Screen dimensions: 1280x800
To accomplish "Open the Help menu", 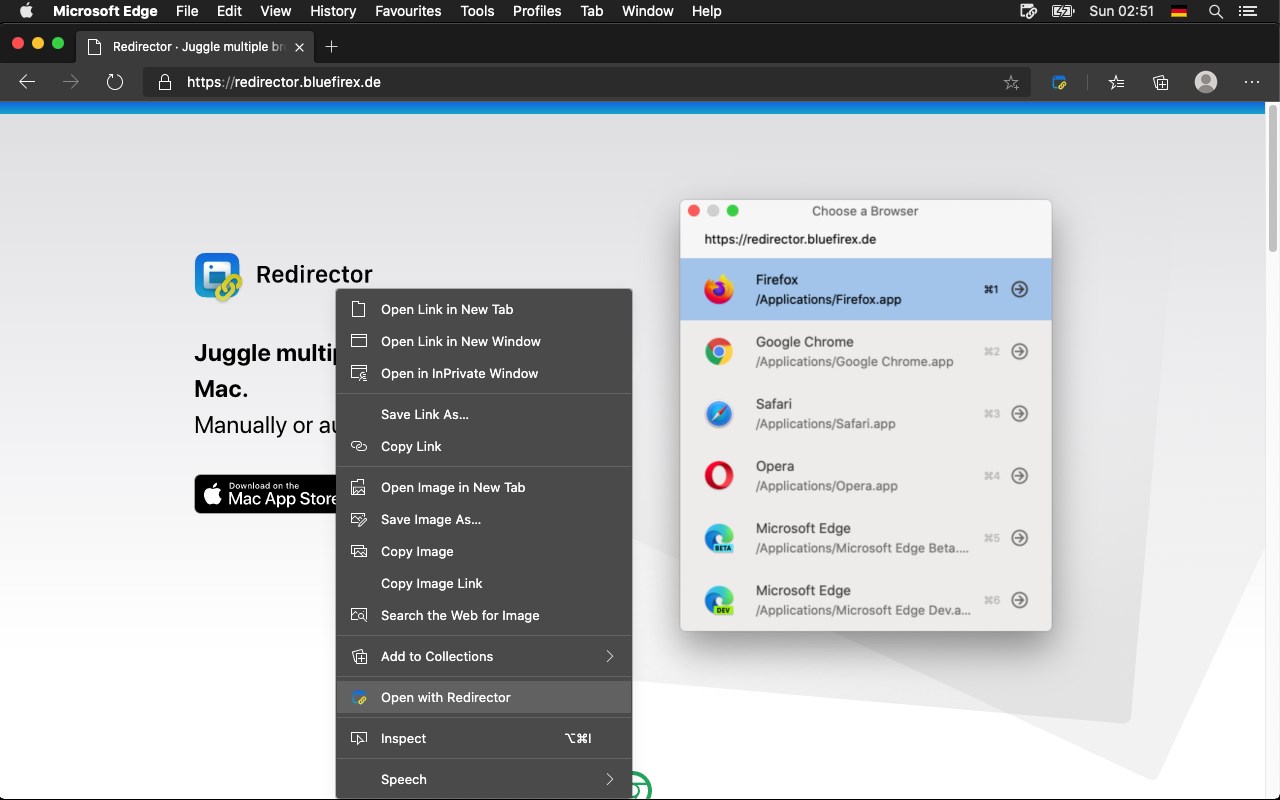I will [707, 11].
